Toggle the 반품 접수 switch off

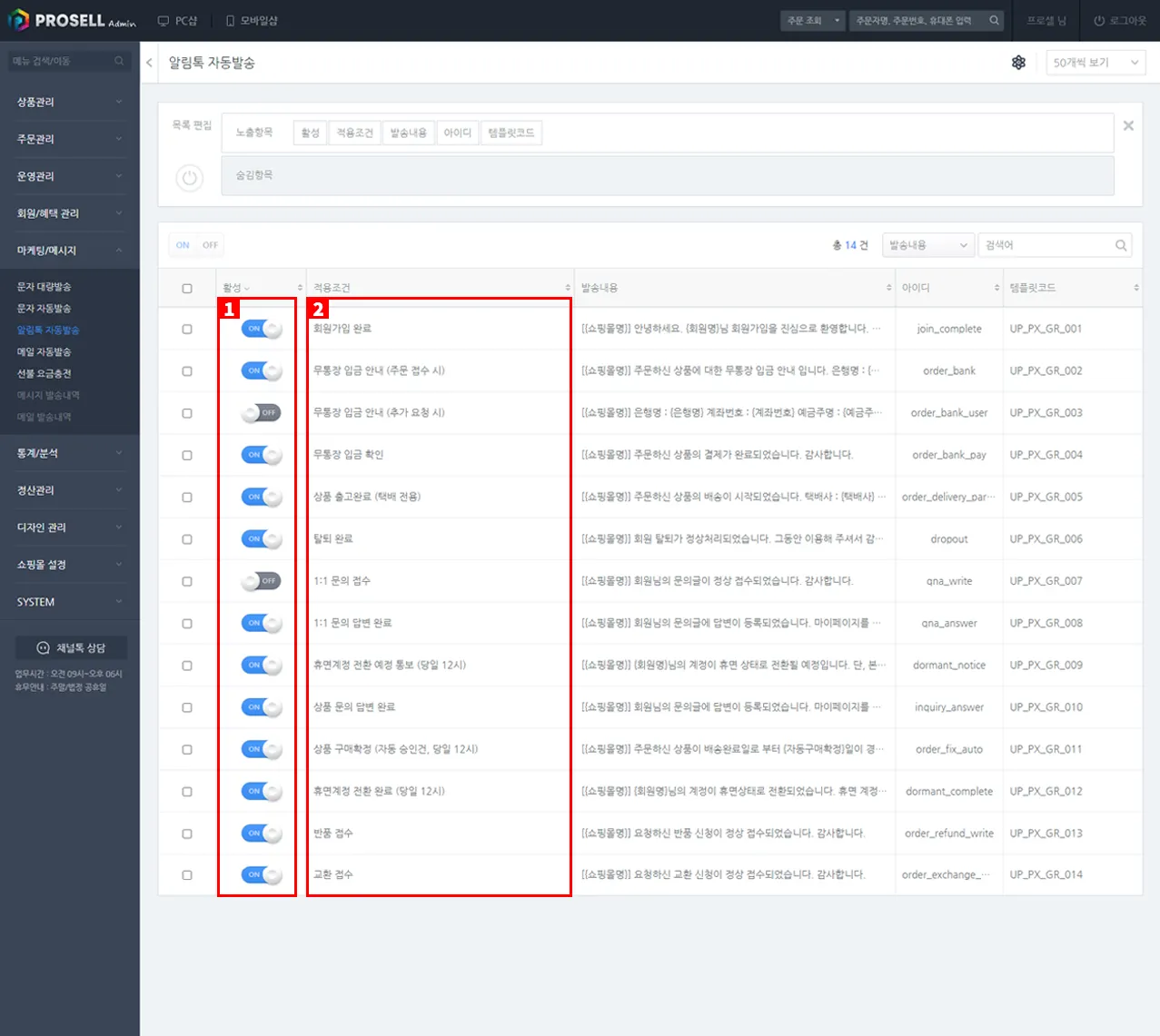pos(262,834)
